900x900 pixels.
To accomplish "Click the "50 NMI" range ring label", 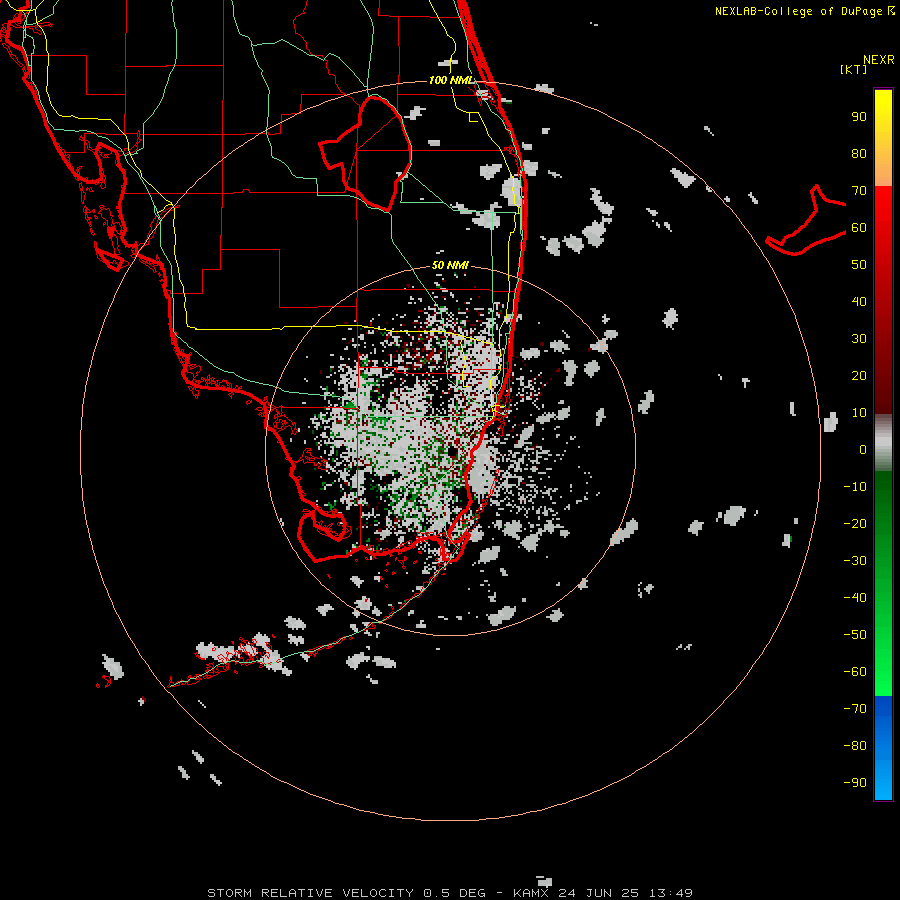I will 451,265.
